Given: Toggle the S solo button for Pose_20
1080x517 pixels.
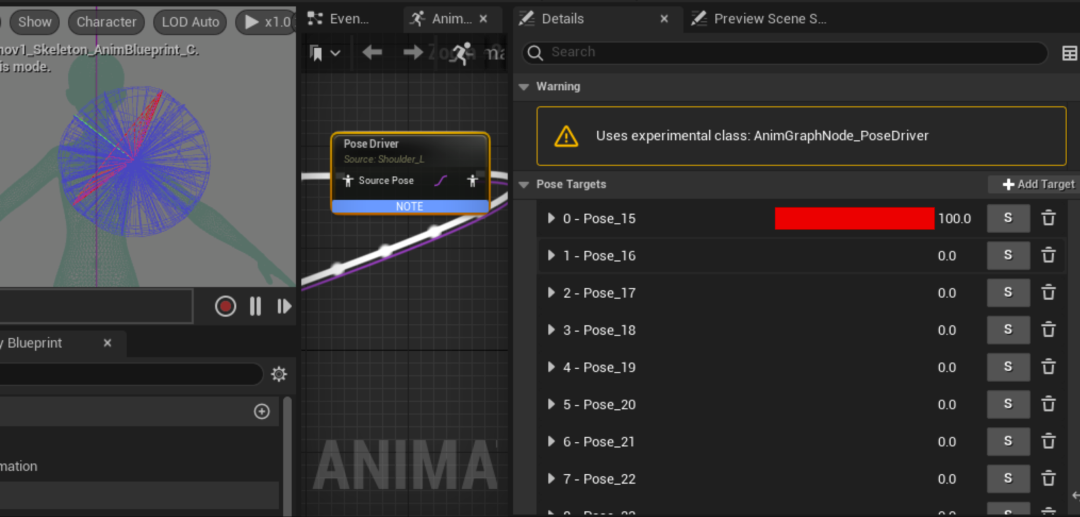Looking at the screenshot, I should 1008,404.
